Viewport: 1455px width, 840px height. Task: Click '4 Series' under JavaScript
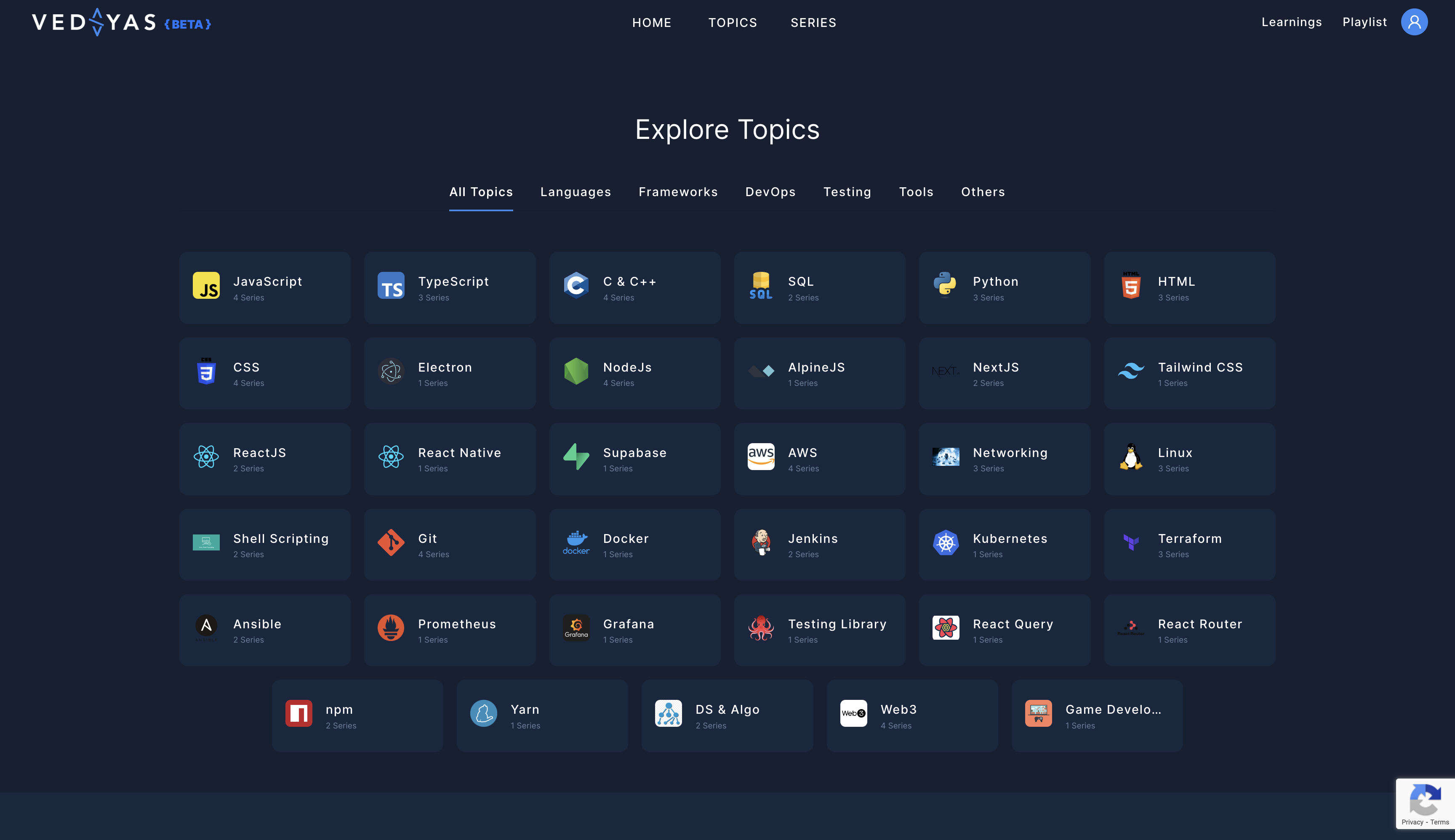pyautogui.click(x=249, y=298)
